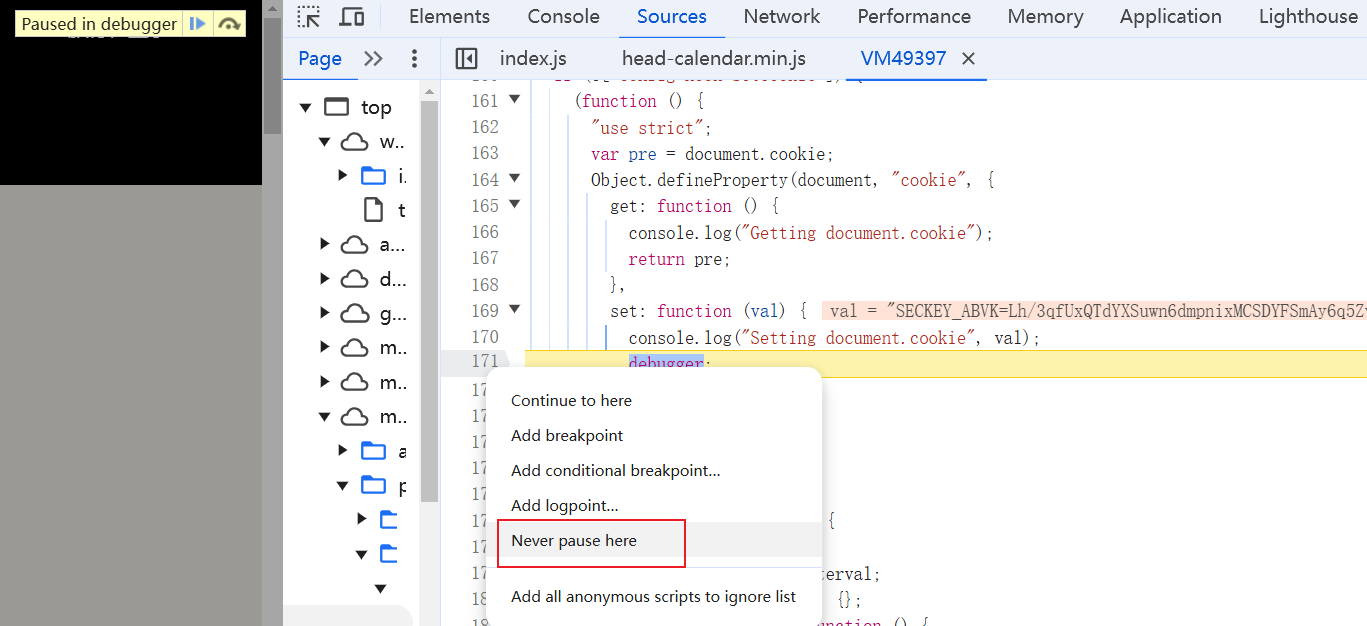Screen dimensions: 1367x626
Task: Switch to the Network panel
Action: (782, 17)
